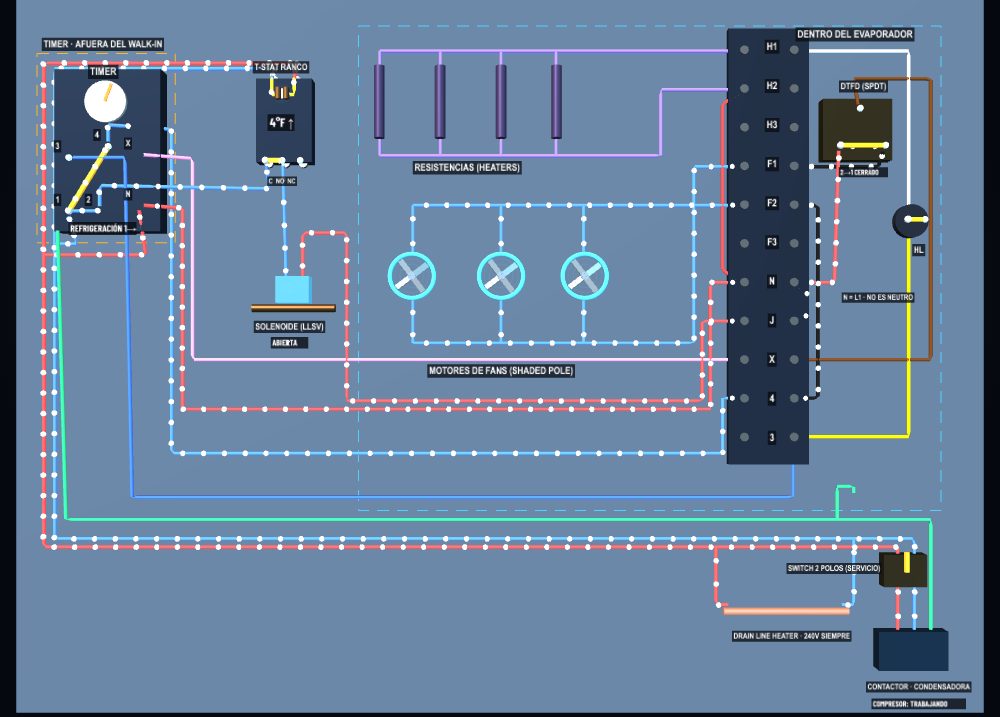This screenshot has width=1000, height=717.
Task: Click the 'ABIERTA' solenoid status label
Action: click(289, 343)
